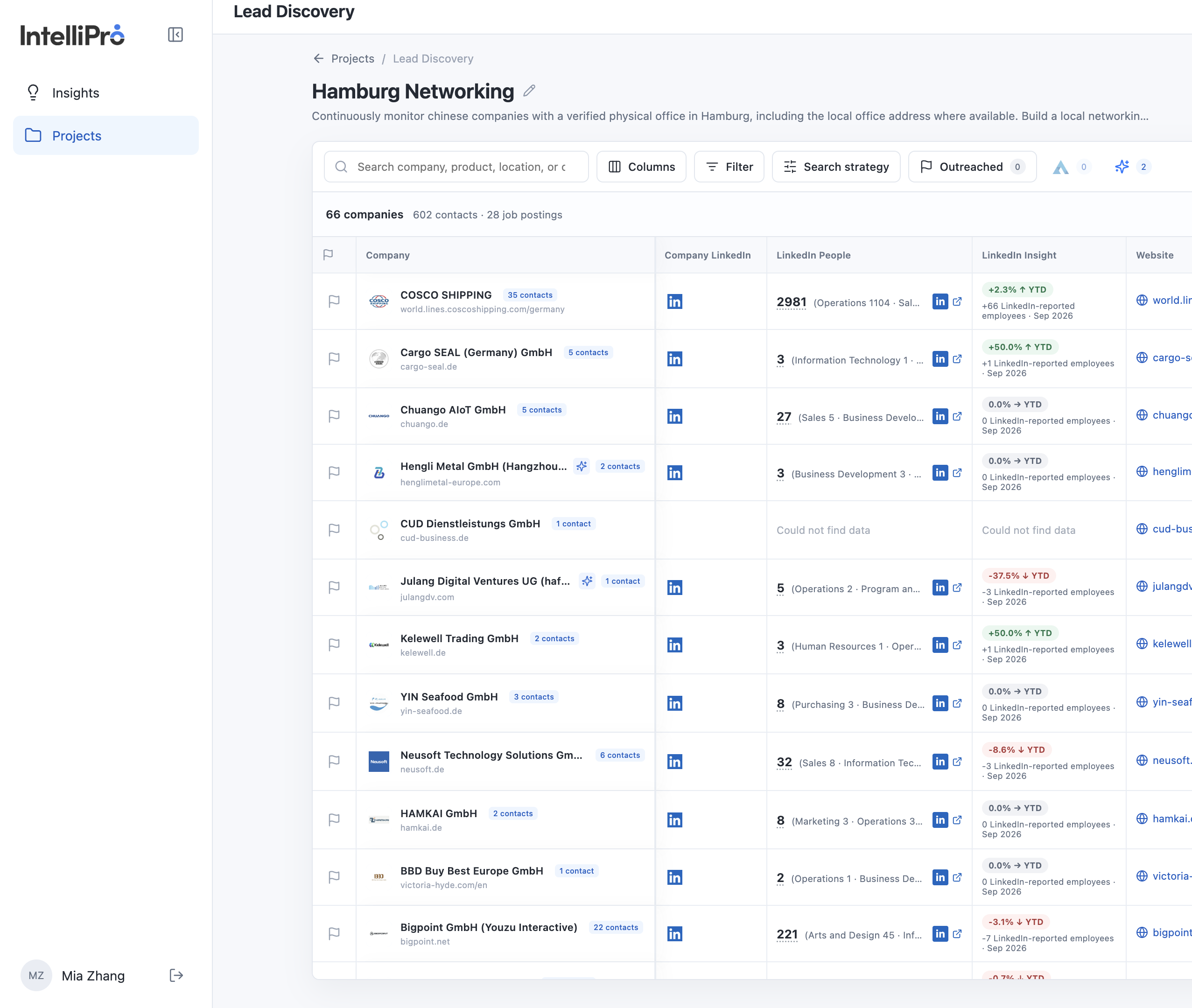Viewport: 1192px width, 1008px height.
Task: Open Projects in sidebar
Action: point(106,135)
